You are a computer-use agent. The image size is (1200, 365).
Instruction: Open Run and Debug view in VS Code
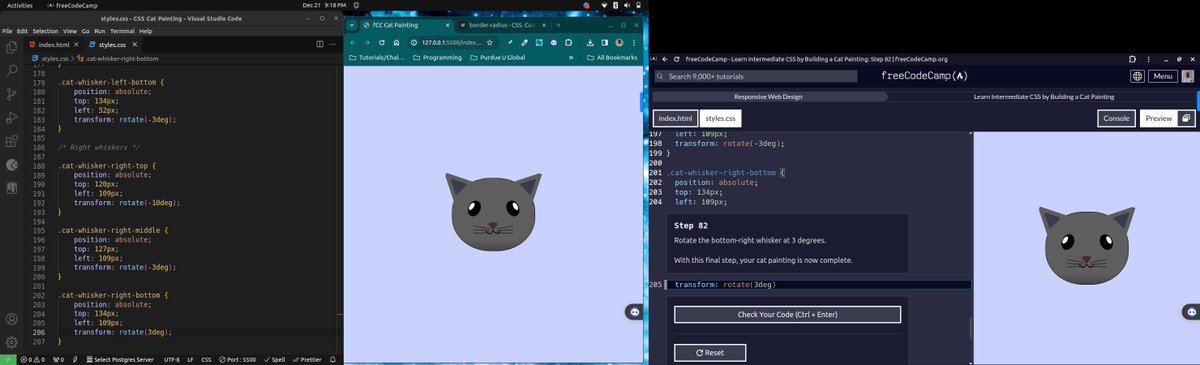[12, 117]
